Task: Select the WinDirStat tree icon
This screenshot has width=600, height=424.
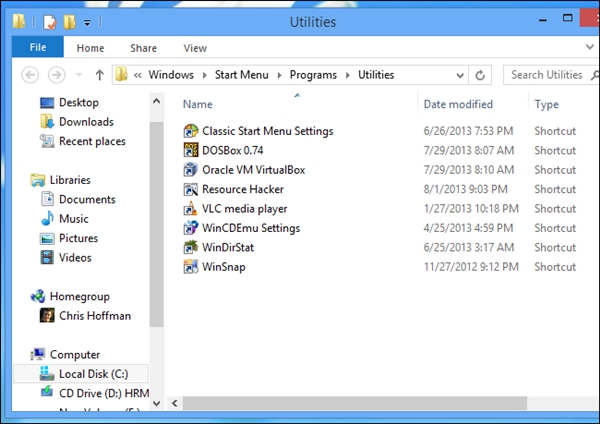Action: point(191,247)
